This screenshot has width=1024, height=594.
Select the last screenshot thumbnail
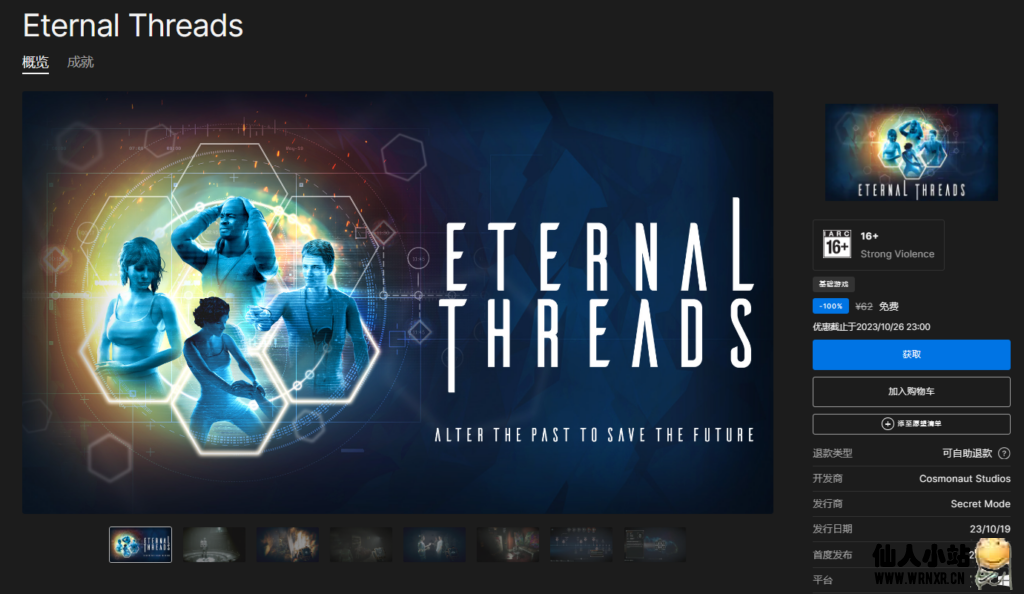(654, 544)
